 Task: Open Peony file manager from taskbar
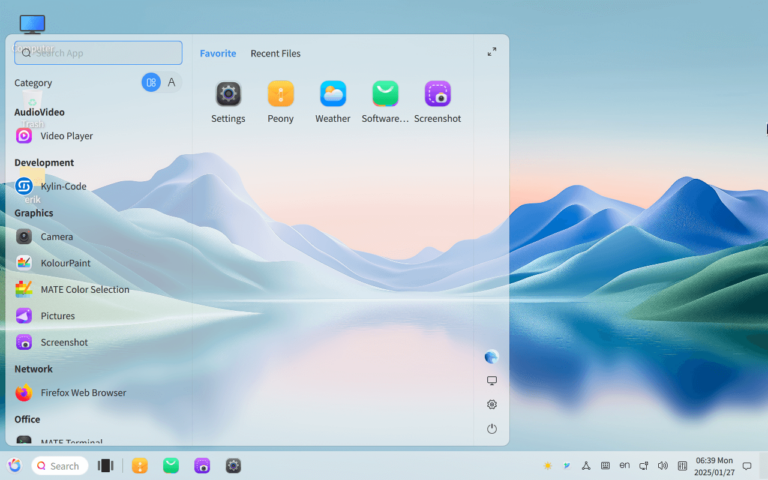tap(140, 465)
